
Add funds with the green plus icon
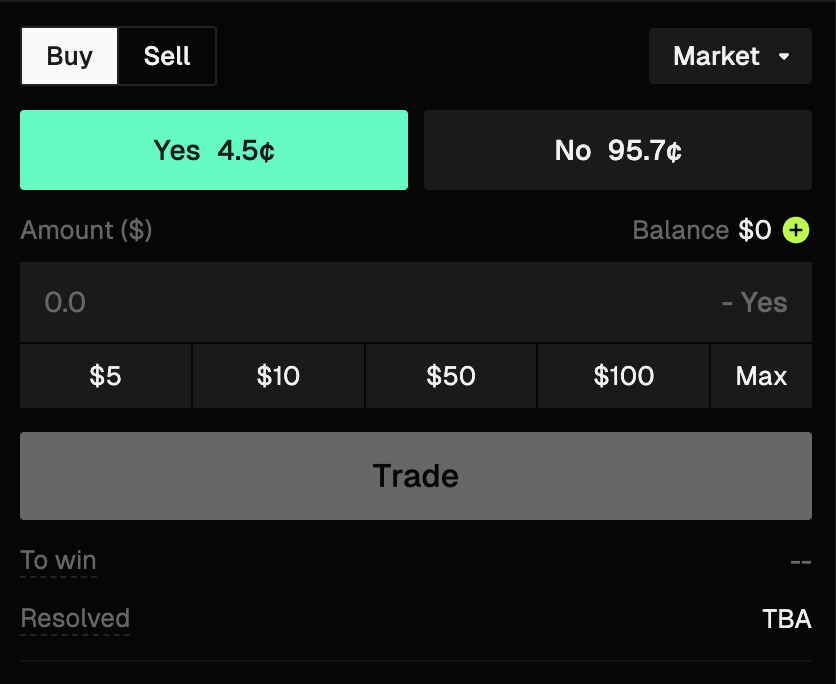tap(796, 231)
